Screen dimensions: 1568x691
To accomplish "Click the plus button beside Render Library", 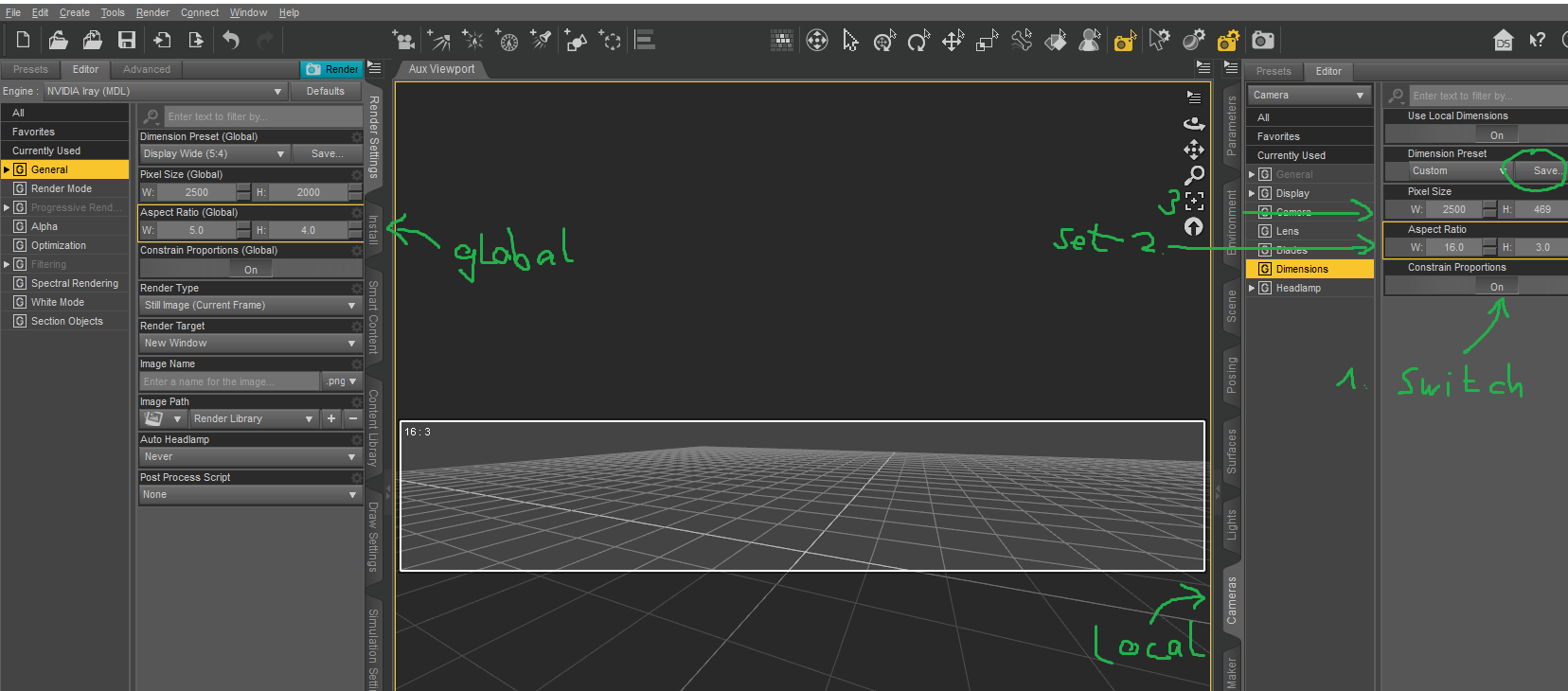I will 331,418.
